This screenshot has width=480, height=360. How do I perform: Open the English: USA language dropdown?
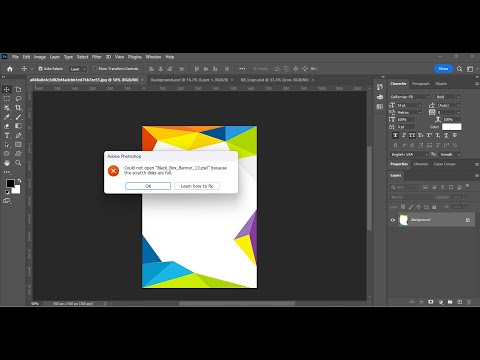click(x=409, y=154)
